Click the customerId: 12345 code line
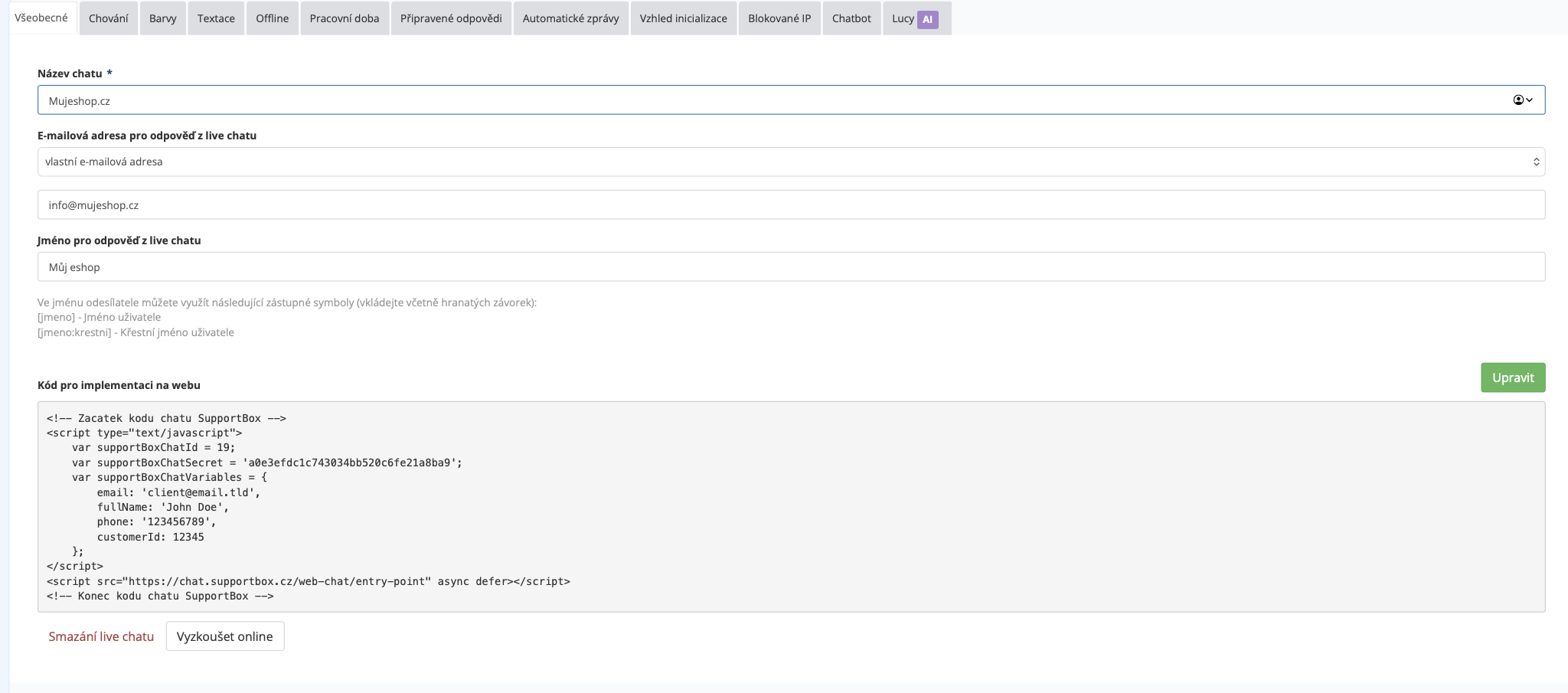The image size is (1568, 693). (x=151, y=537)
